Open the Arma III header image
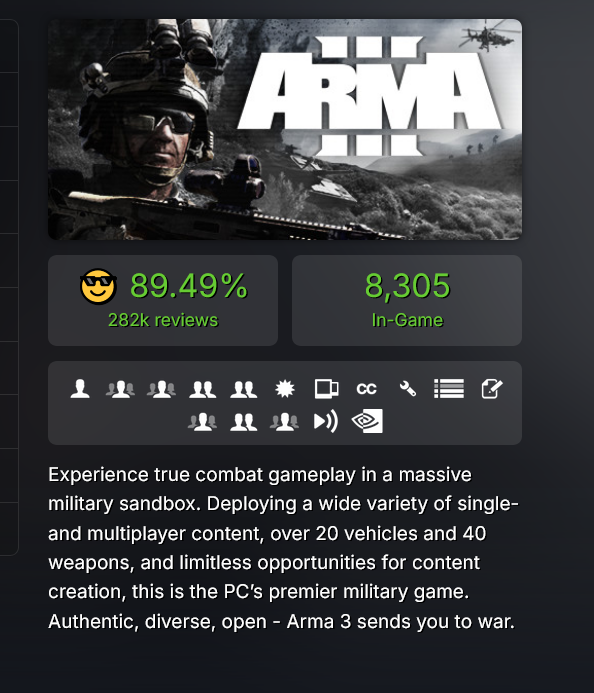 click(x=285, y=129)
